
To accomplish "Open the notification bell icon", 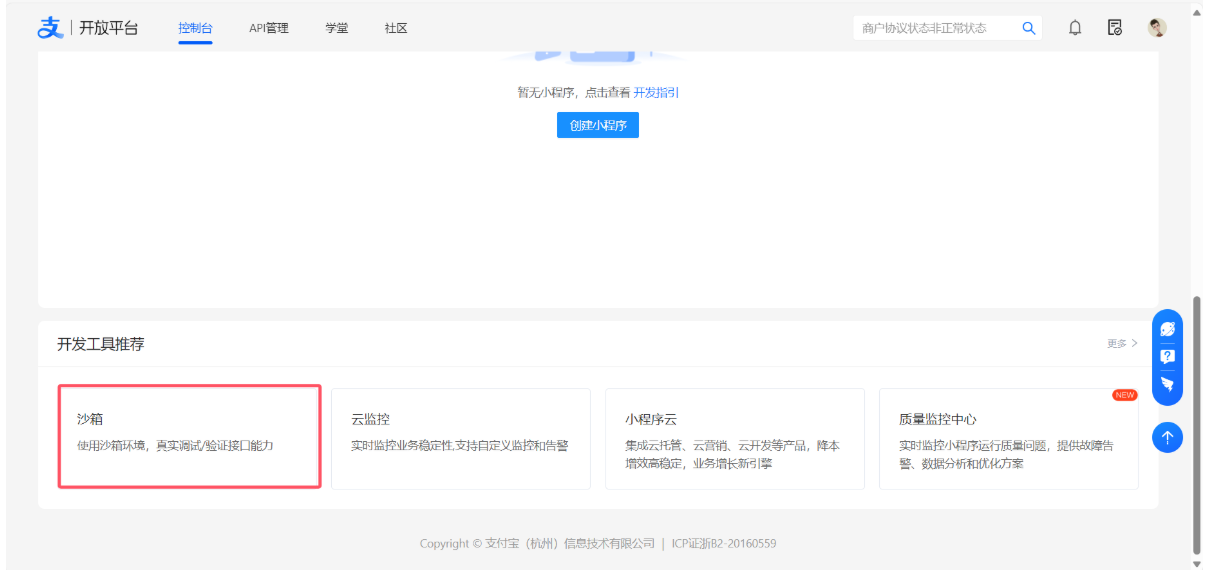I will (1075, 28).
